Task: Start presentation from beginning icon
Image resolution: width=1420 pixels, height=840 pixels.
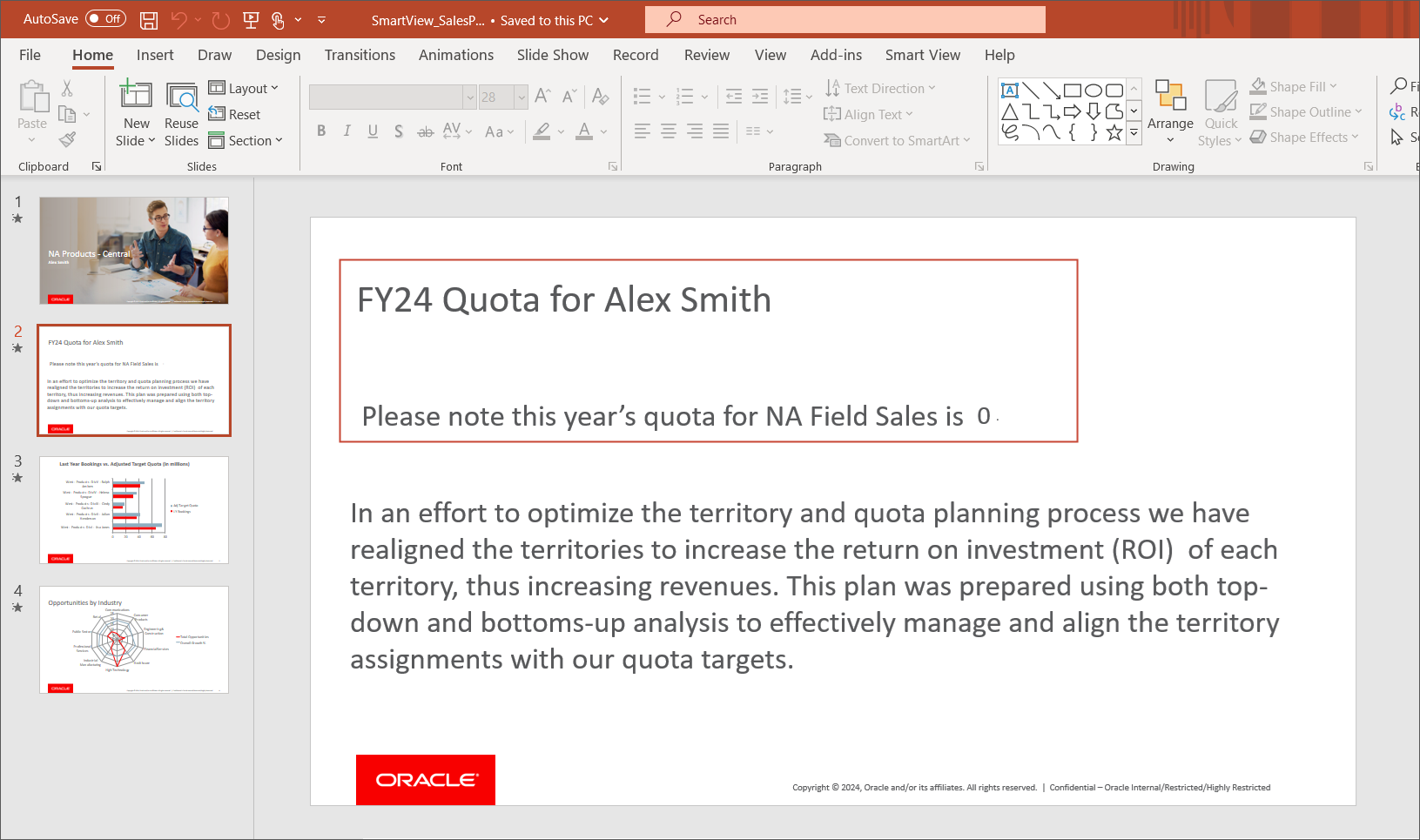Action: pyautogui.click(x=251, y=19)
